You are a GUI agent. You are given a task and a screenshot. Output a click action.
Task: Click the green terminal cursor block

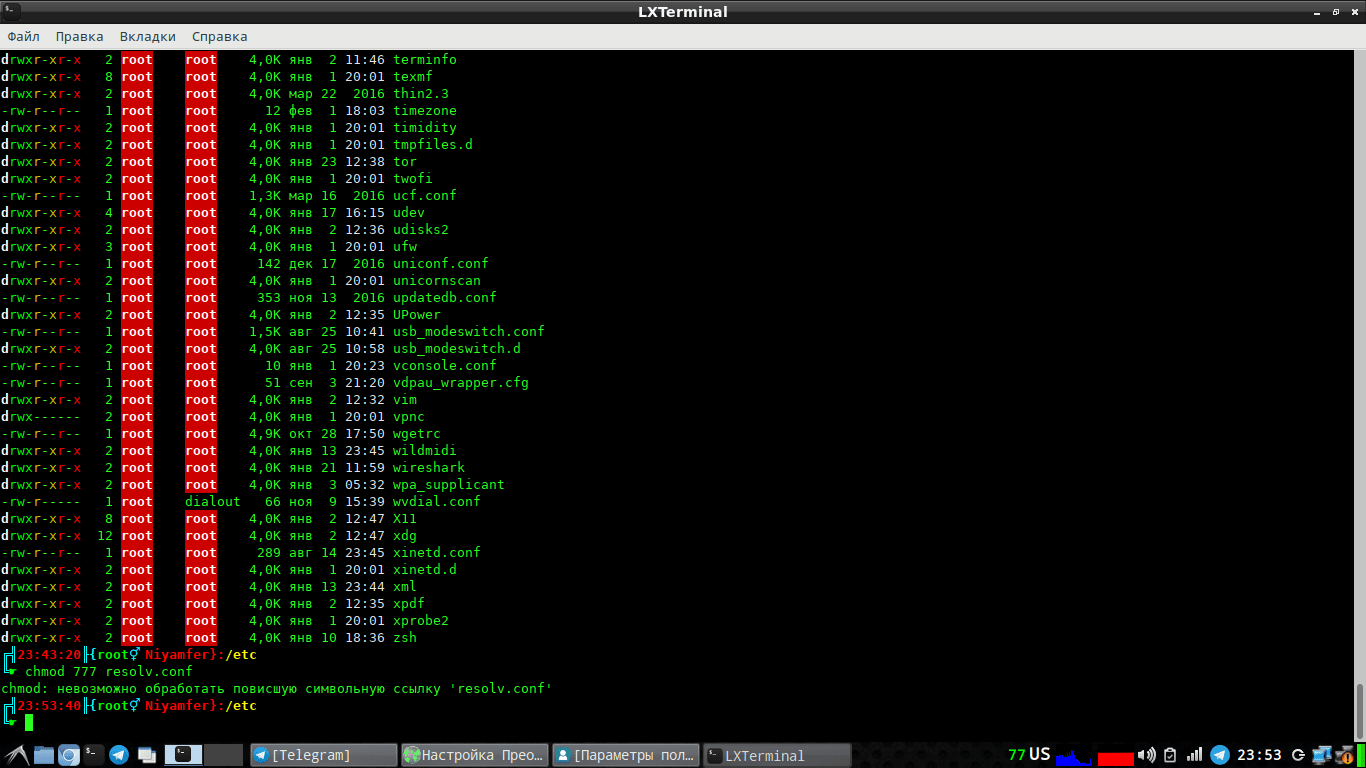pos(29,722)
